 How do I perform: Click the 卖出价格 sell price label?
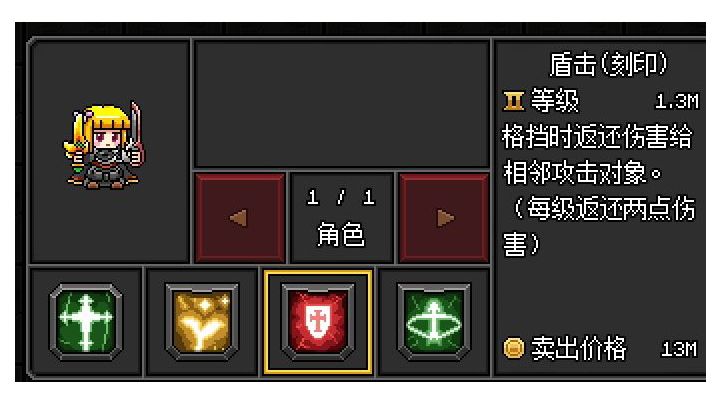(579, 348)
